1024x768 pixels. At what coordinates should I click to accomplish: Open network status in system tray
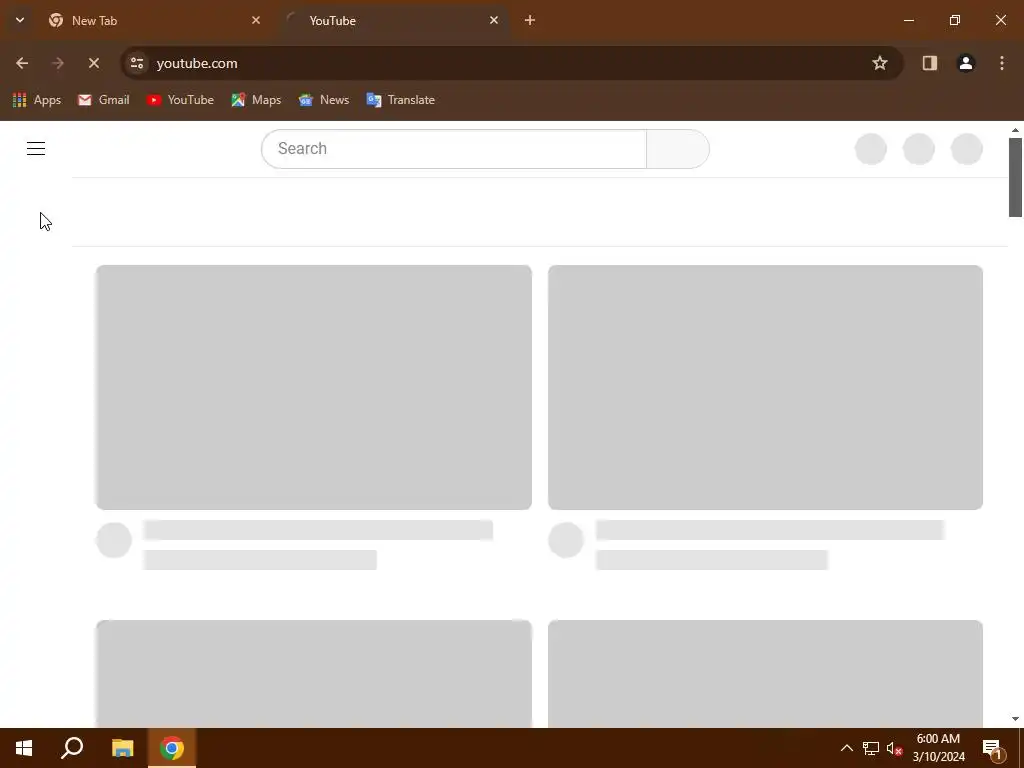point(871,748)
